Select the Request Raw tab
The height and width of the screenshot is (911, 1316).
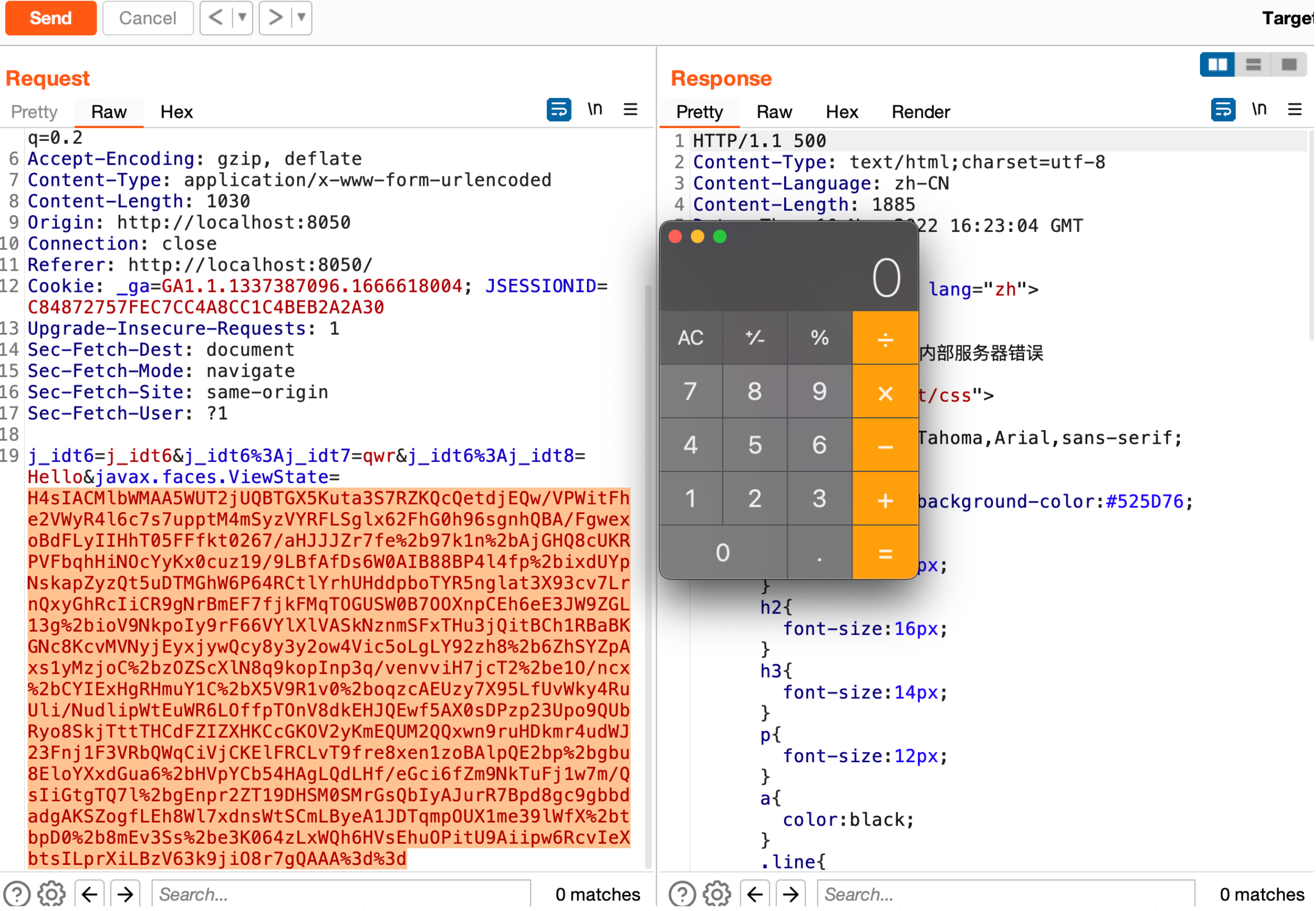coord(109,112)
